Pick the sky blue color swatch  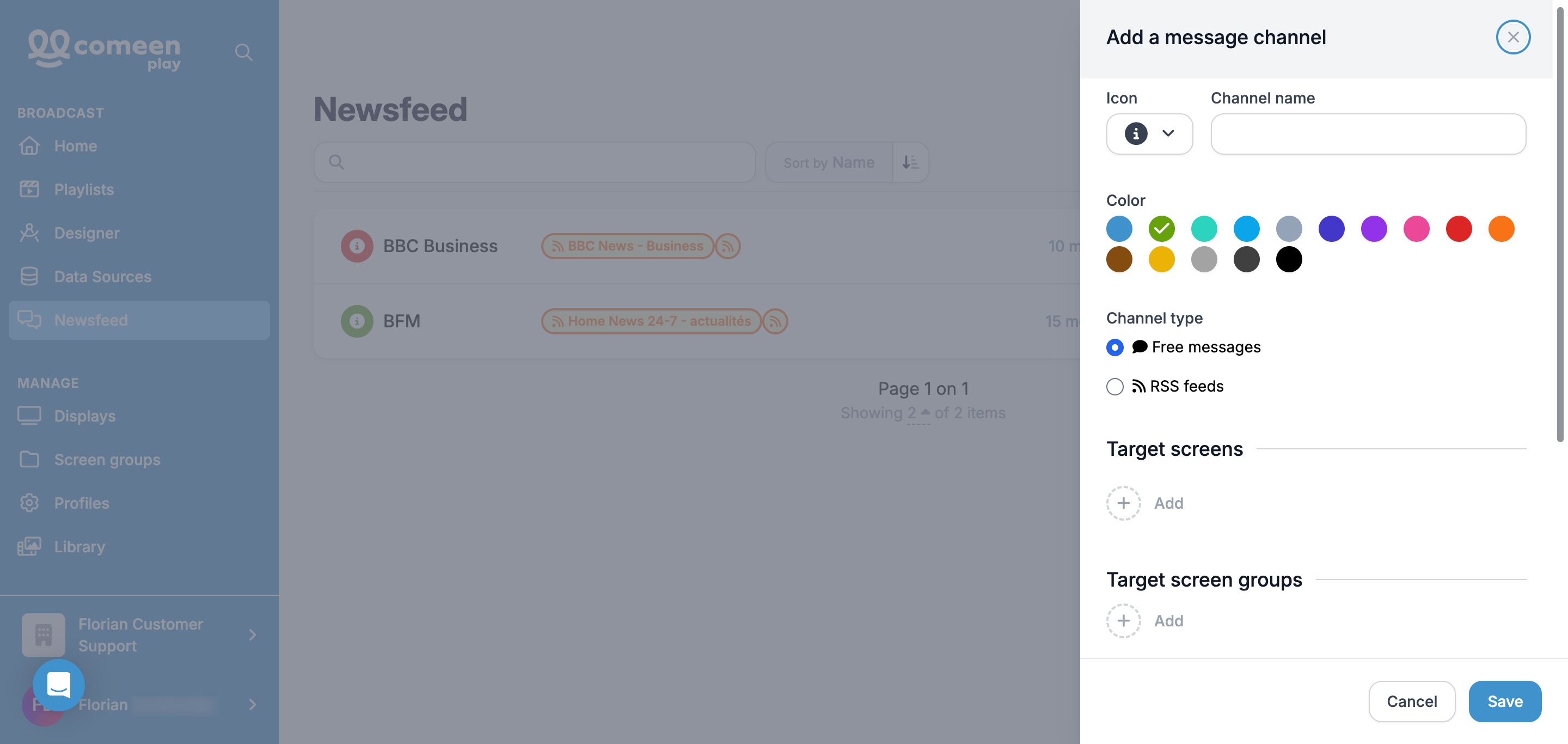pos(1247,229)
